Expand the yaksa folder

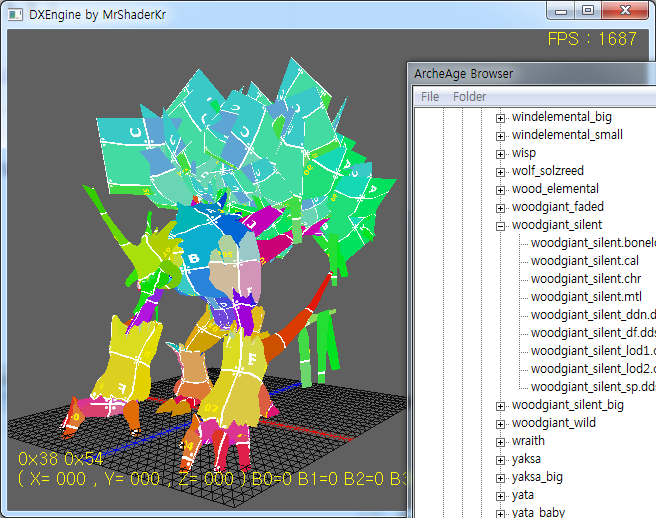pos(500,460)
